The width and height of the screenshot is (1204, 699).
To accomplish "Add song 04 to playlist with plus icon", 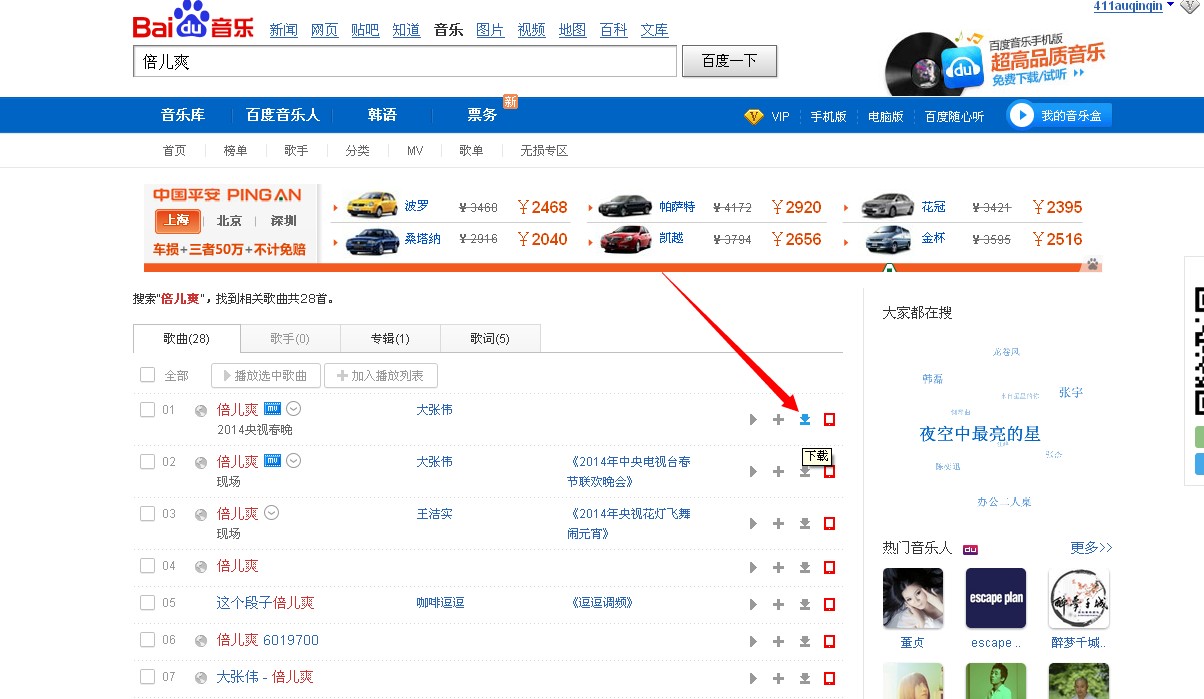I will (x=778, y=567).
